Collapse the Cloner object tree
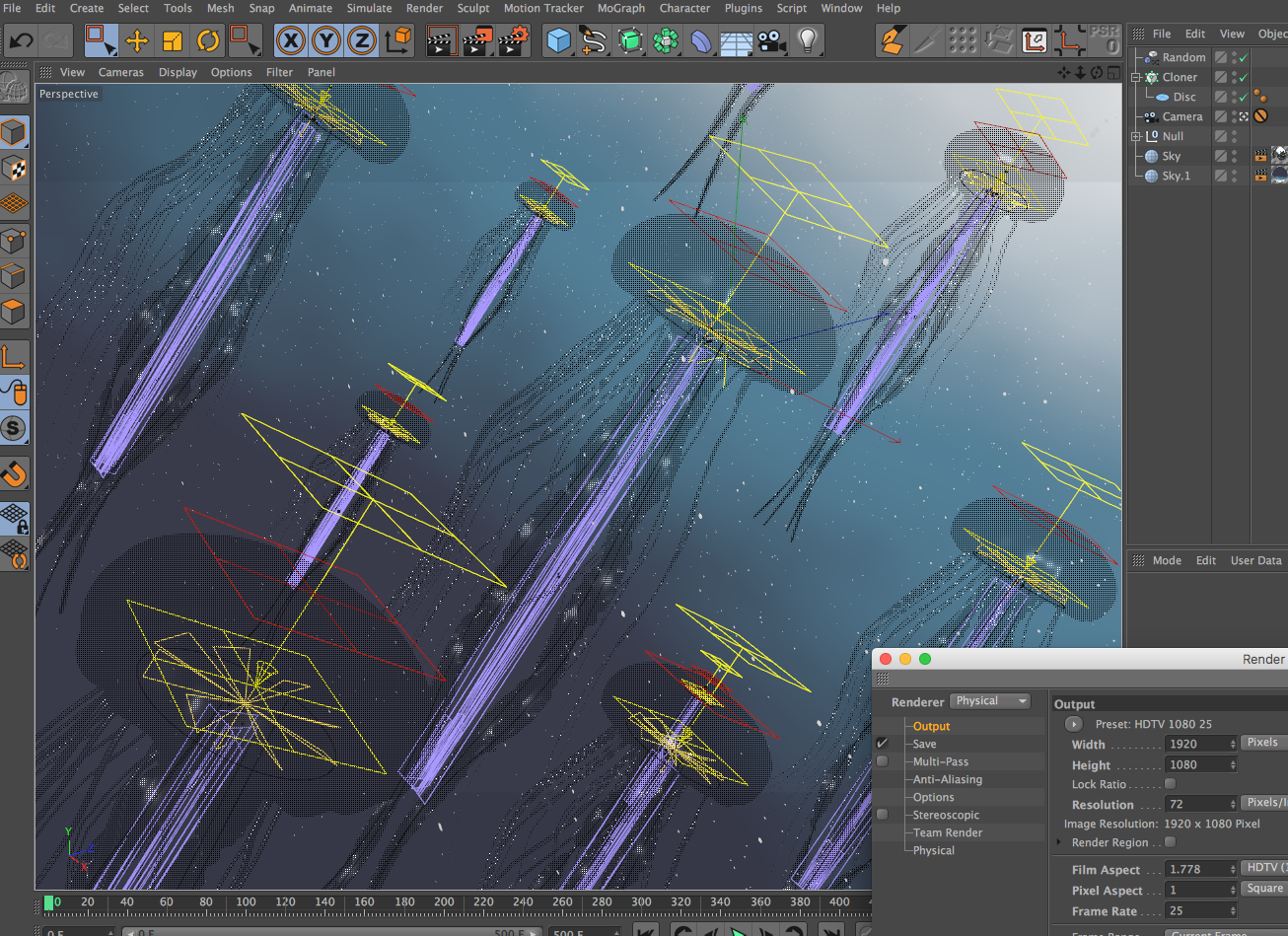Image resolution: width=1288 pixels, height=936 pixels. point(1136,77)
